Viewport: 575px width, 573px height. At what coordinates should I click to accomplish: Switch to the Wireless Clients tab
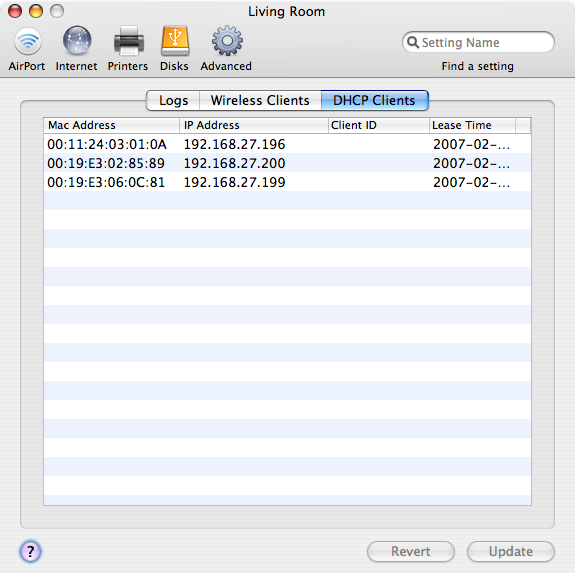260,100
